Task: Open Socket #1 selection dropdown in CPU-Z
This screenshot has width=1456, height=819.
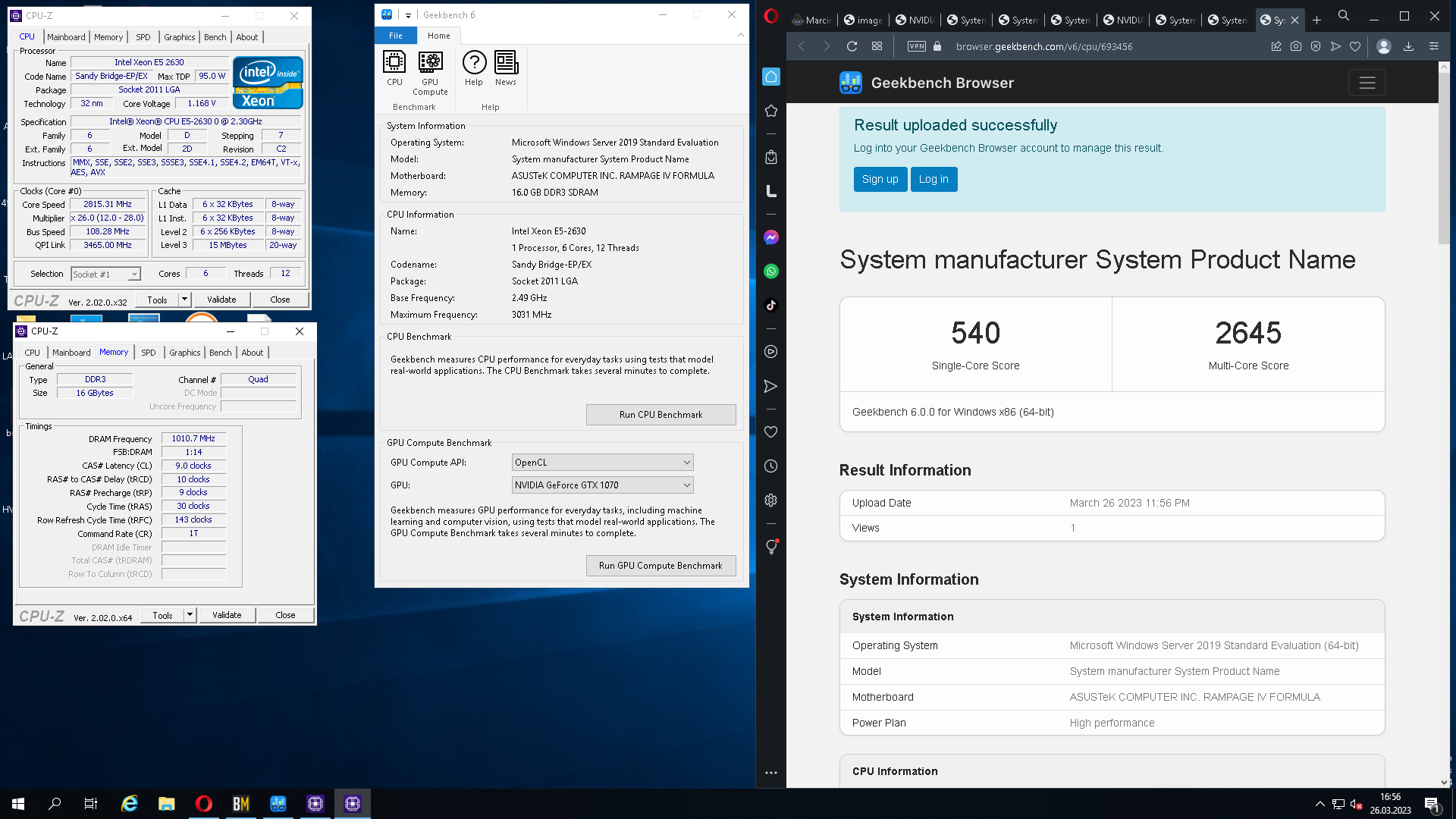Action: click(x=106, y=275)
